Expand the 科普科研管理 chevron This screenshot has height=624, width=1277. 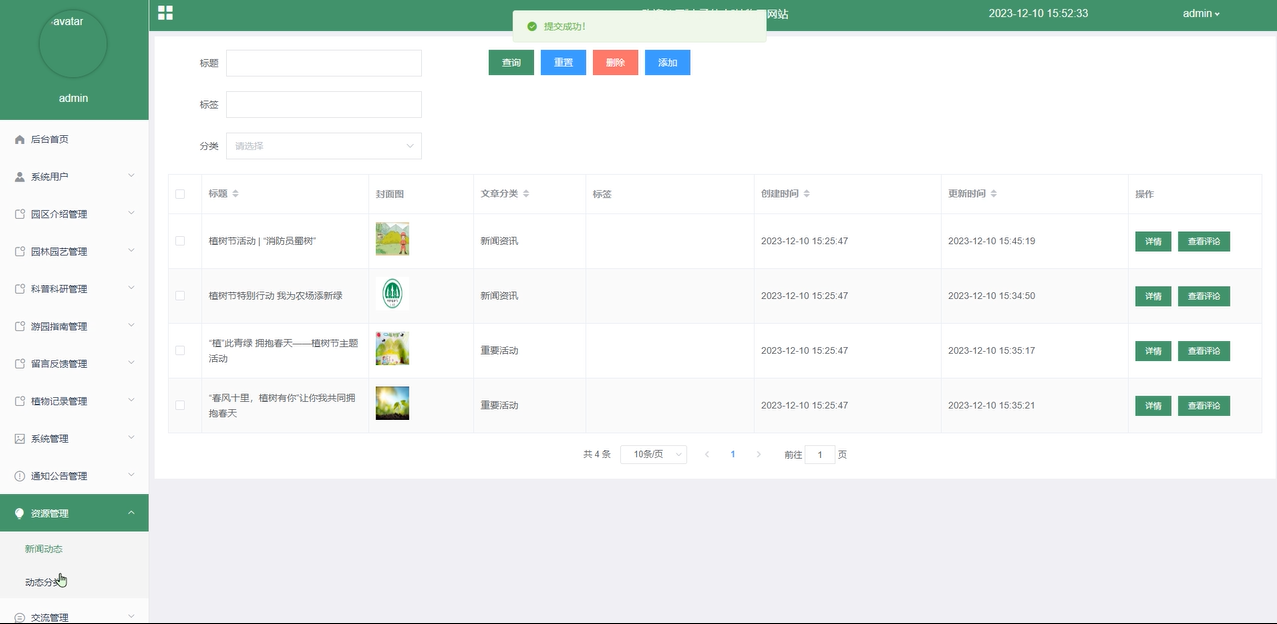(x=131, y=288)
